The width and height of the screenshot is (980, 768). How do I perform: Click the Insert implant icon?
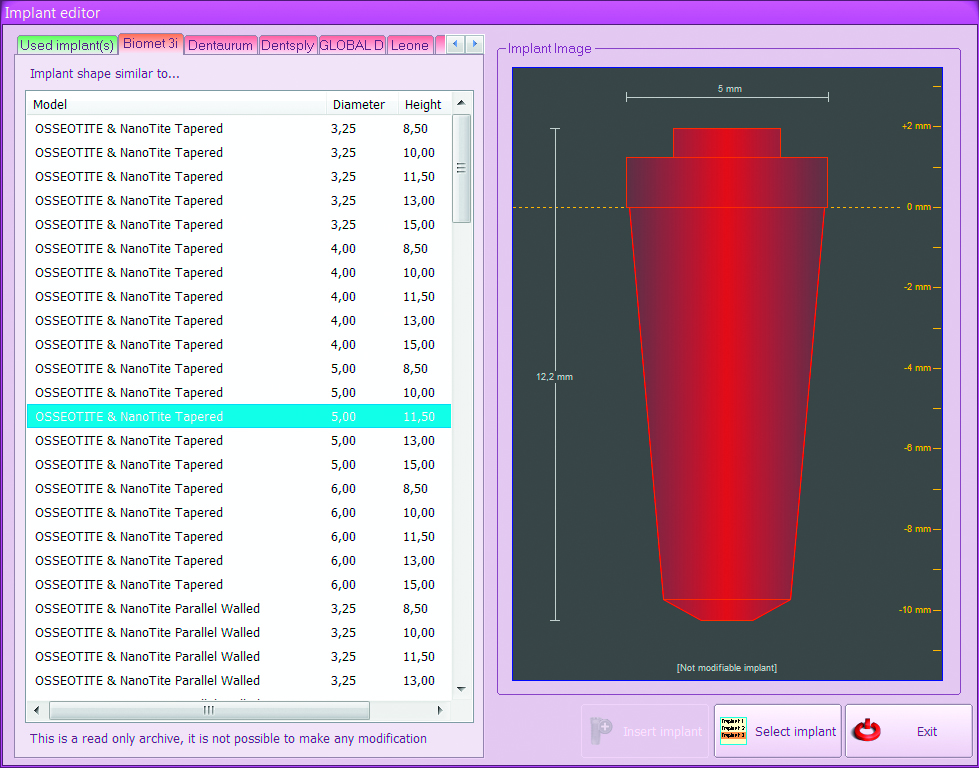(601, 731)
